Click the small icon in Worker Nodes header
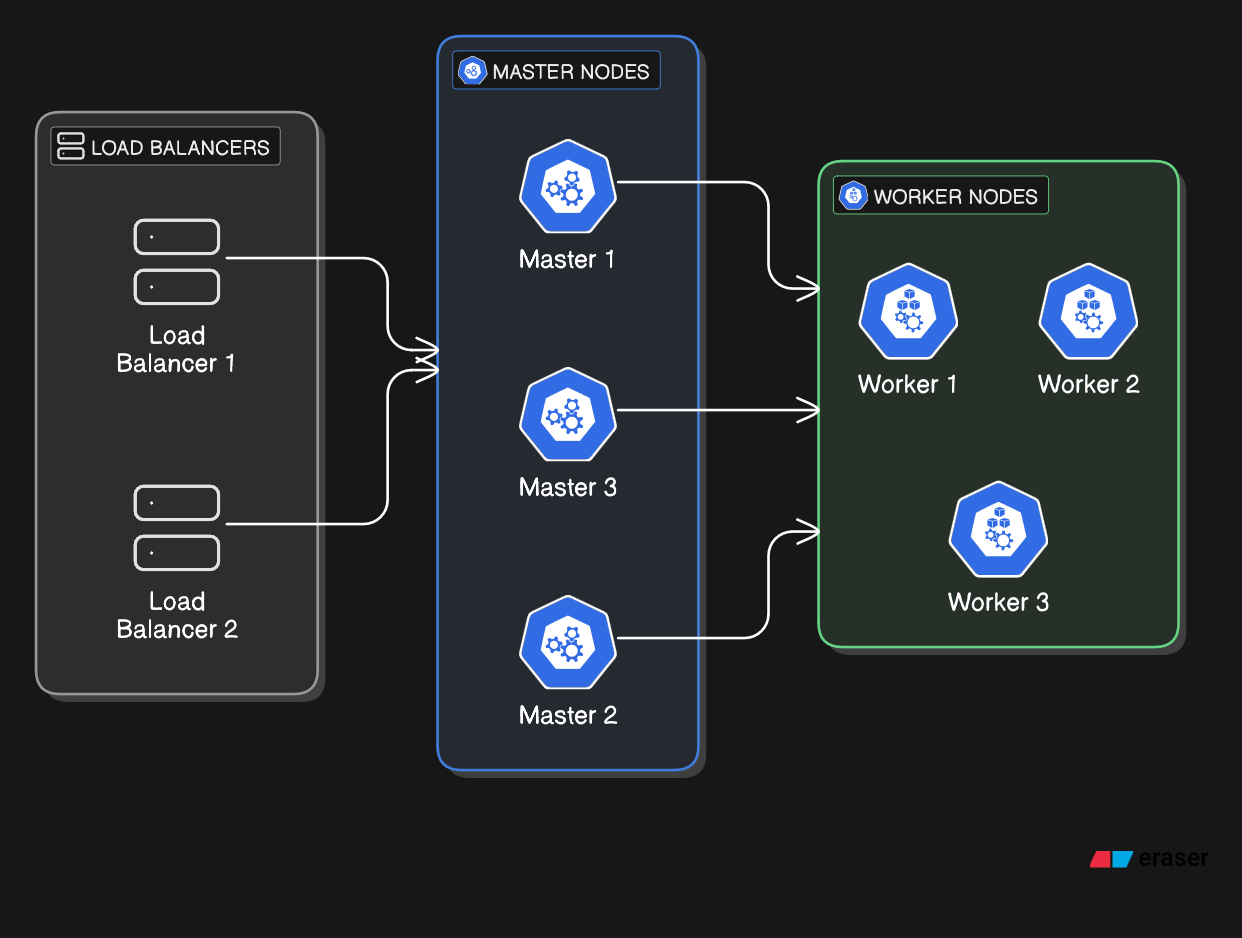The width and height of the screenshot is (1242, 938). tap(853, 196)
